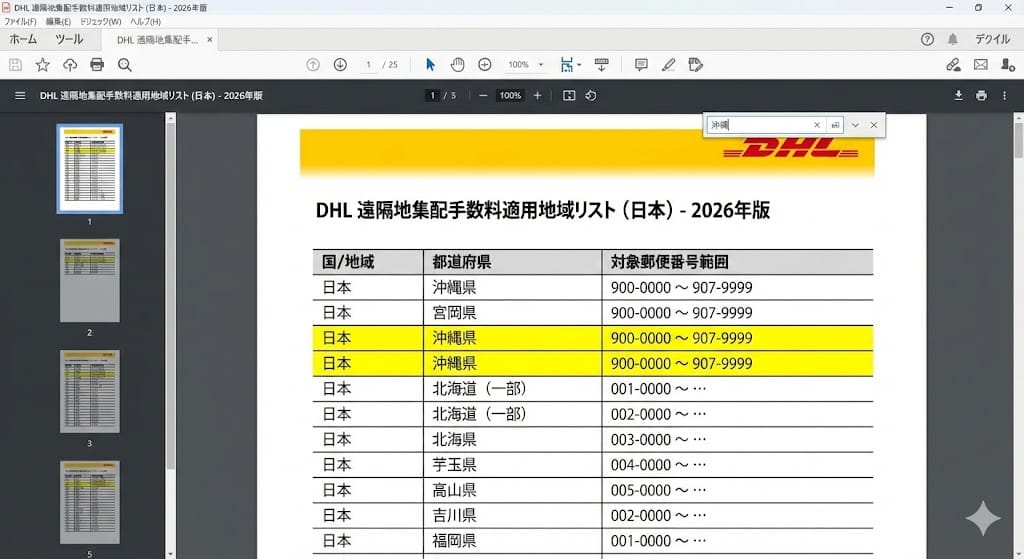
Task: Click the thumbnail panel scrollbar
Action: (170, 294)
